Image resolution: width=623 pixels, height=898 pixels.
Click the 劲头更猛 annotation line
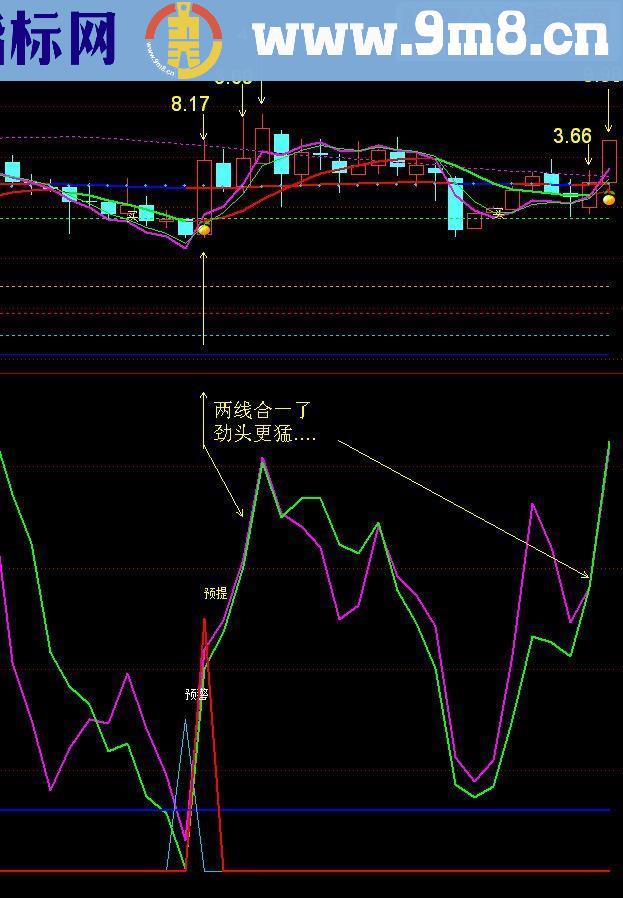click(265, 434)
